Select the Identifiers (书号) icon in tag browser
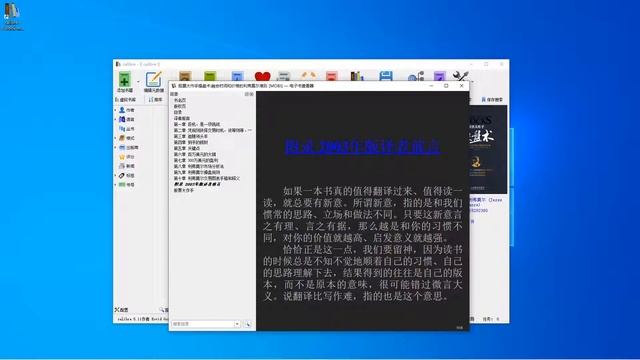Screen dimensions: 640x360 (x=122, y=185)
